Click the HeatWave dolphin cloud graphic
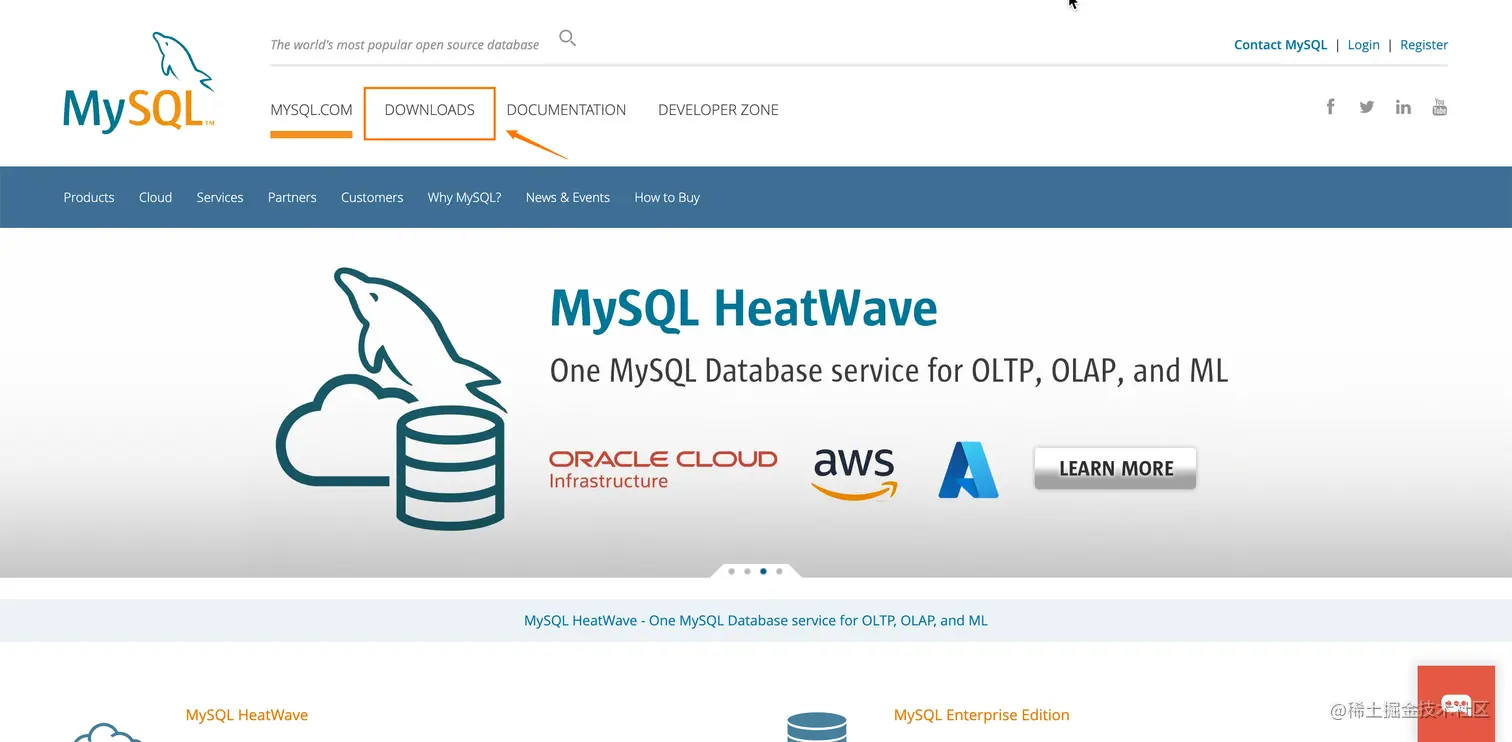1512x742 pixels. [x=391, y=397]
